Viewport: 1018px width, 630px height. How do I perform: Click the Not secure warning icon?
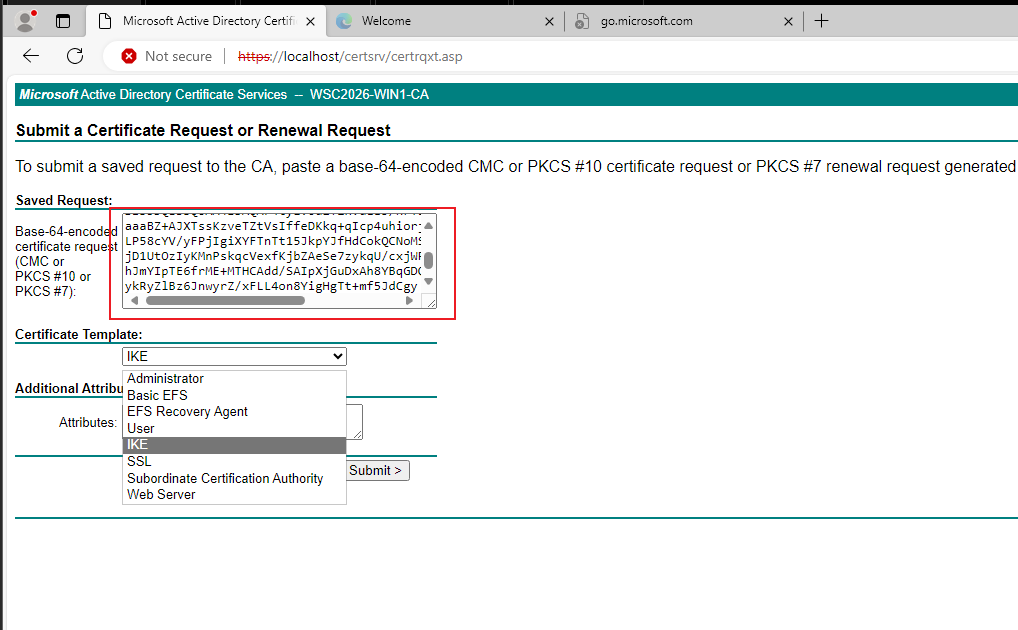129,57
